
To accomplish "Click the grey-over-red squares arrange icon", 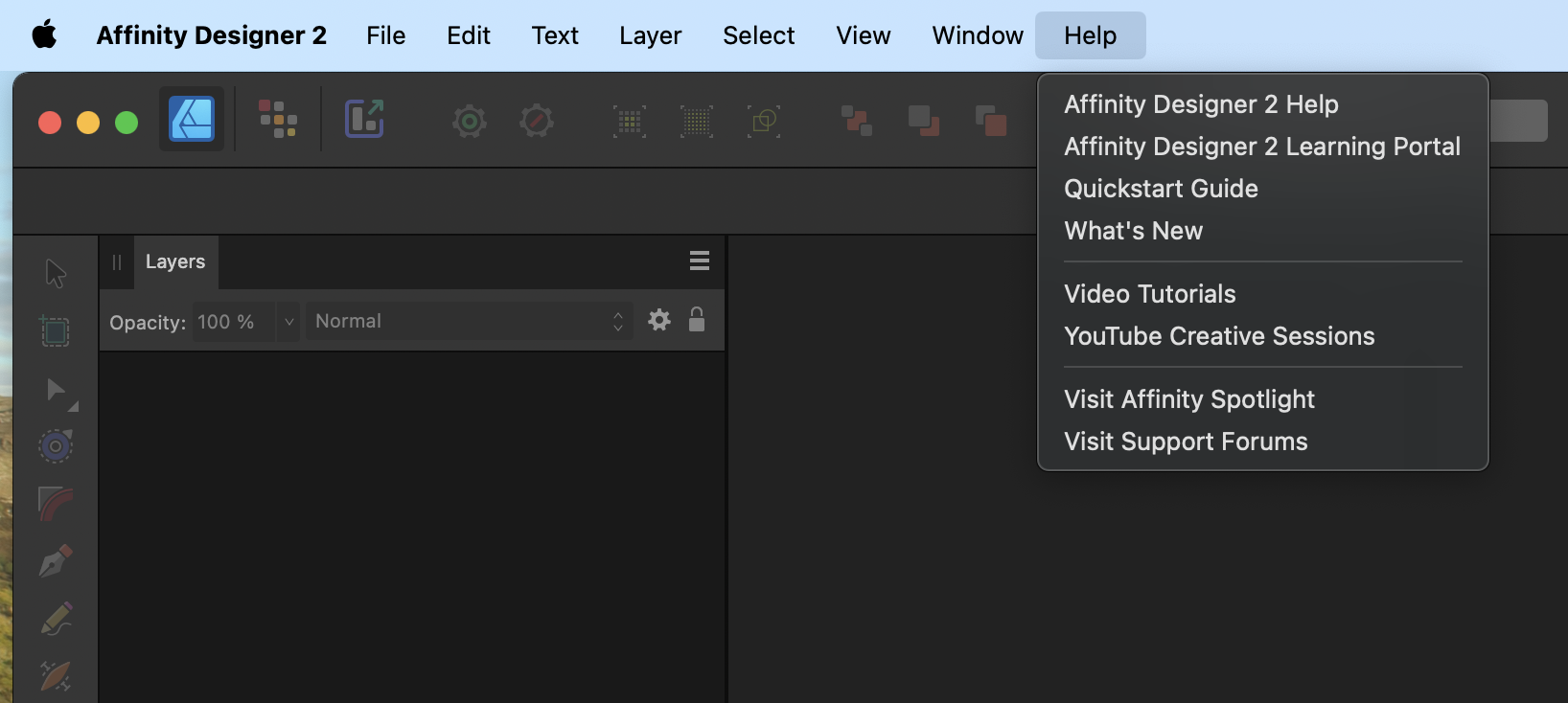I will pos(924,122).
